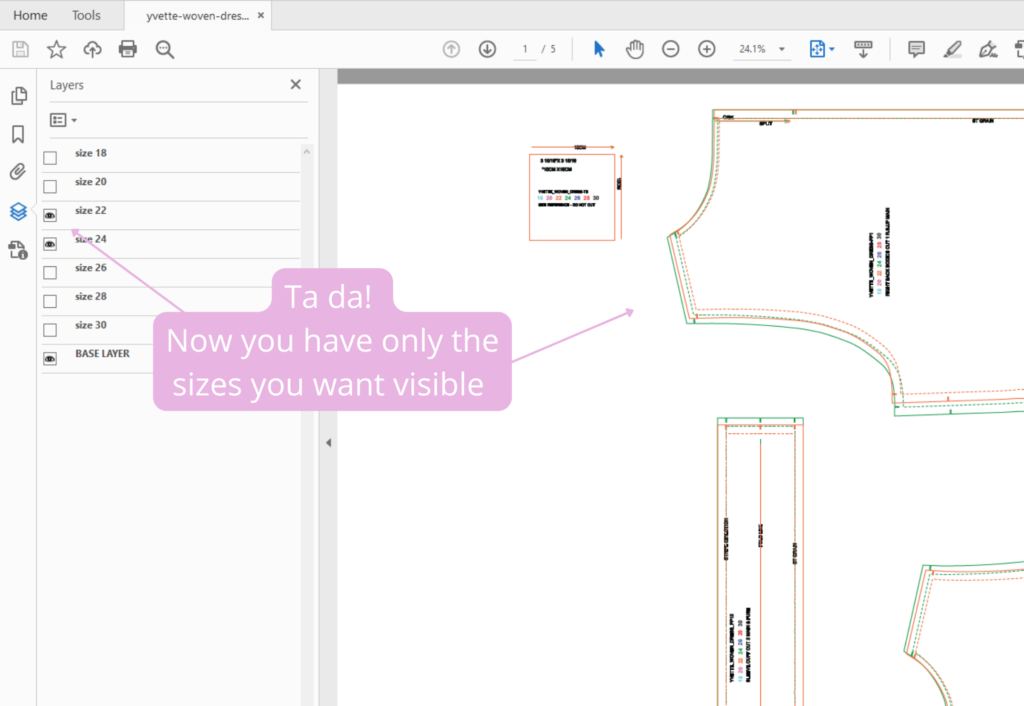The width and height of the screenshot is (1024, 706).
Task: Open the Attachments paperclip panel
Action: [18, 172]
